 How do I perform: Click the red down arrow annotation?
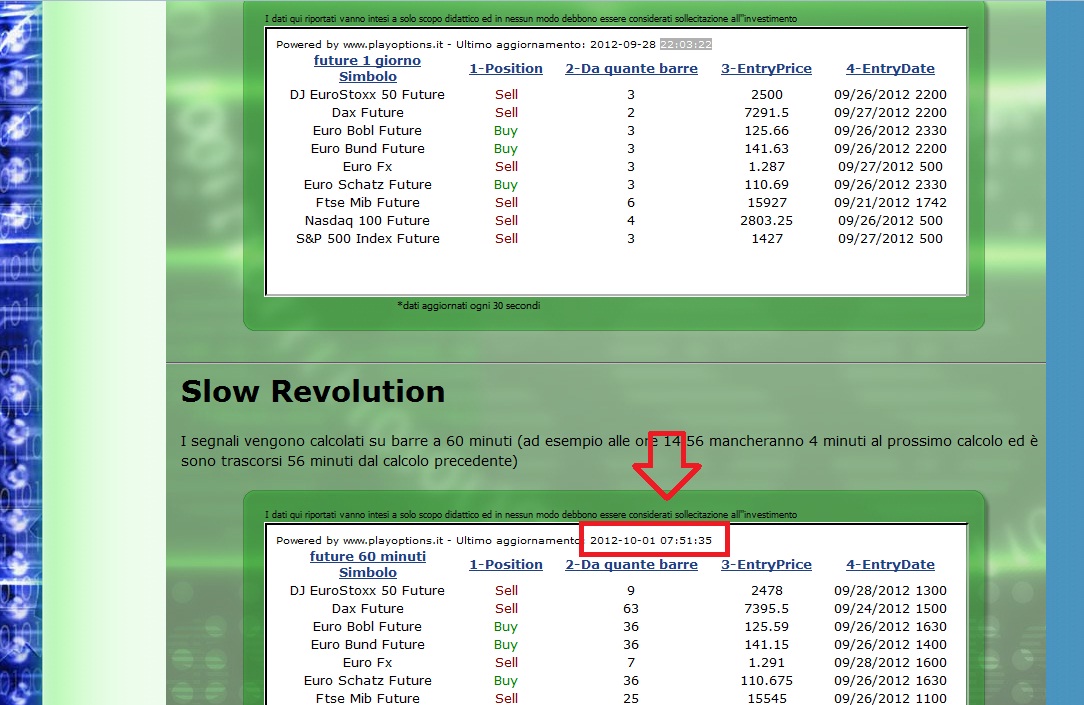pos(666,464)
